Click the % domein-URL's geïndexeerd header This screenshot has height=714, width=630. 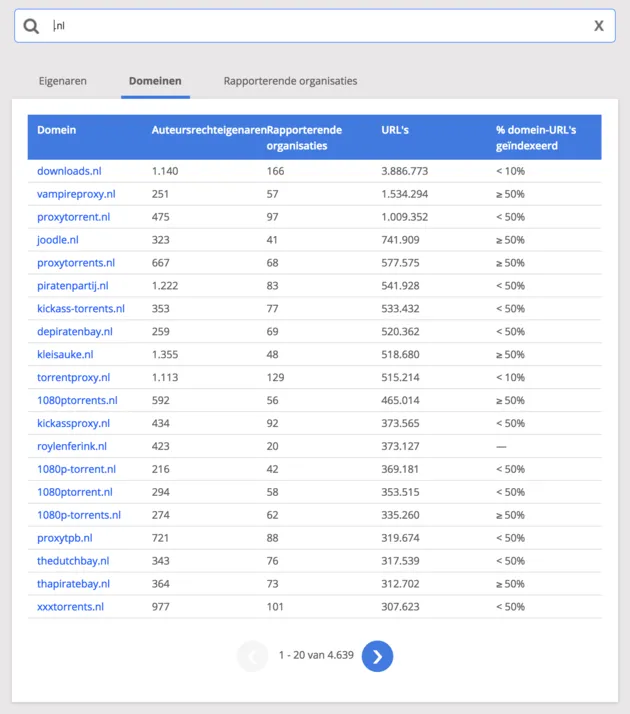point(536,138)
